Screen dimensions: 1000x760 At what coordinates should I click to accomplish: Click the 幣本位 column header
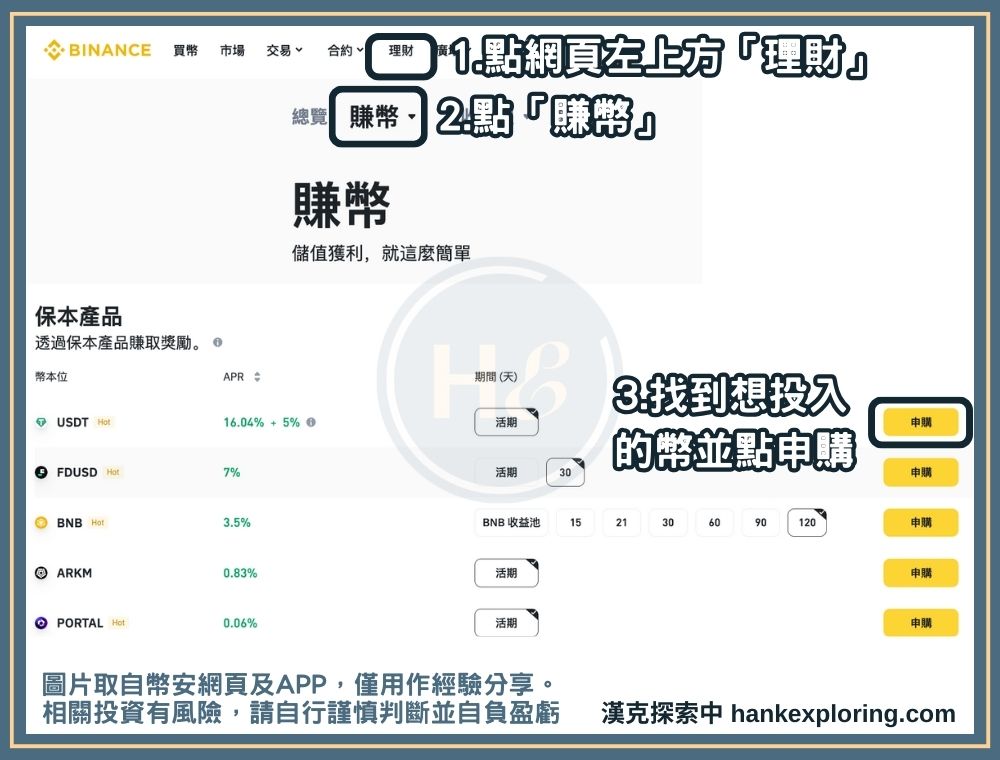tap(51, 377)
